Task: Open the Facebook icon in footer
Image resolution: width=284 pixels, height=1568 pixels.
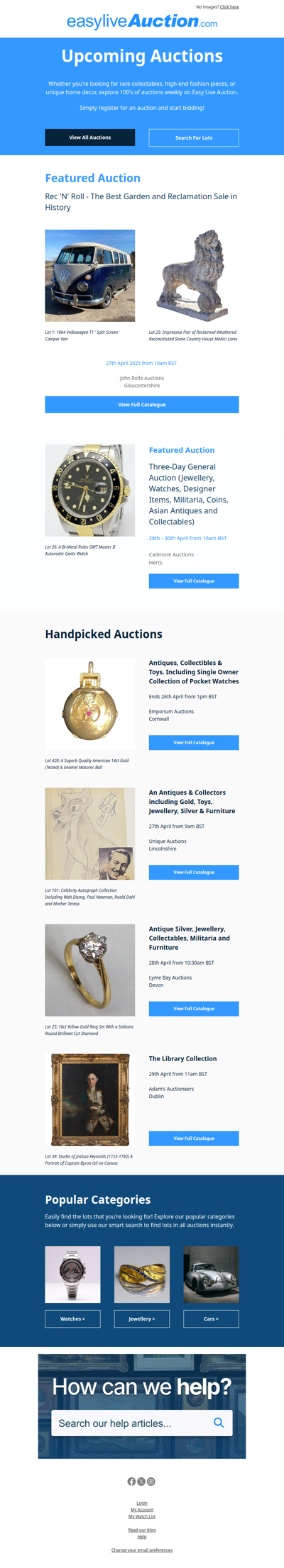Action: coord(131,1482)
